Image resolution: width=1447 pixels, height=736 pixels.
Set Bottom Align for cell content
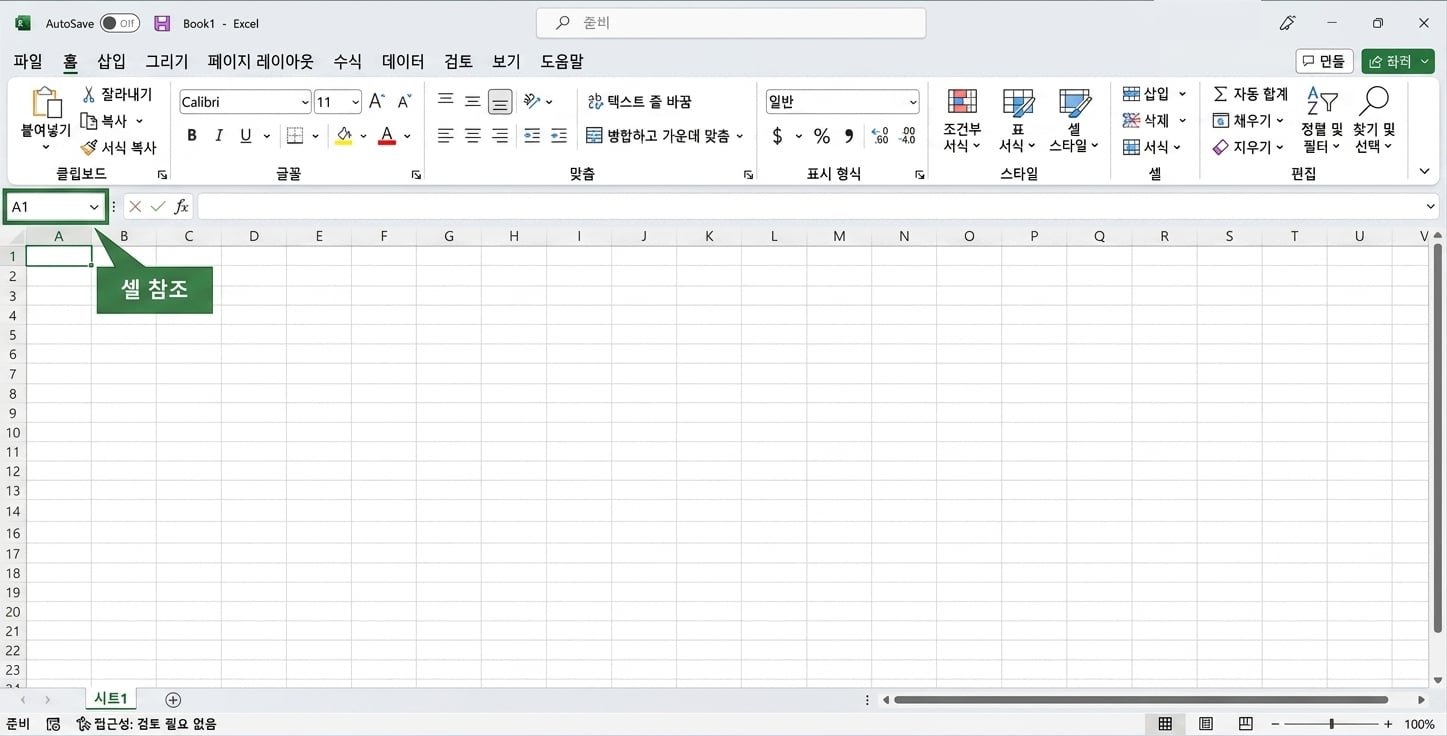coord(500,101)
